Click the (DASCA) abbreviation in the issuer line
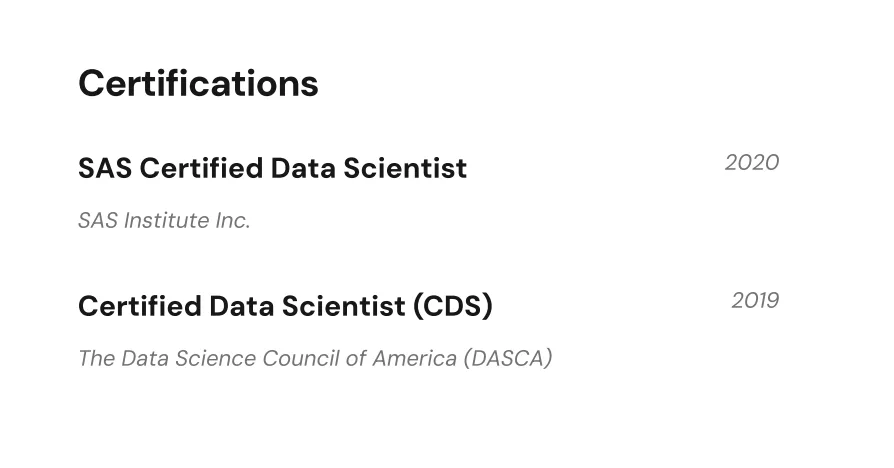This screenshot has width=894, height=468. (507, 358)
